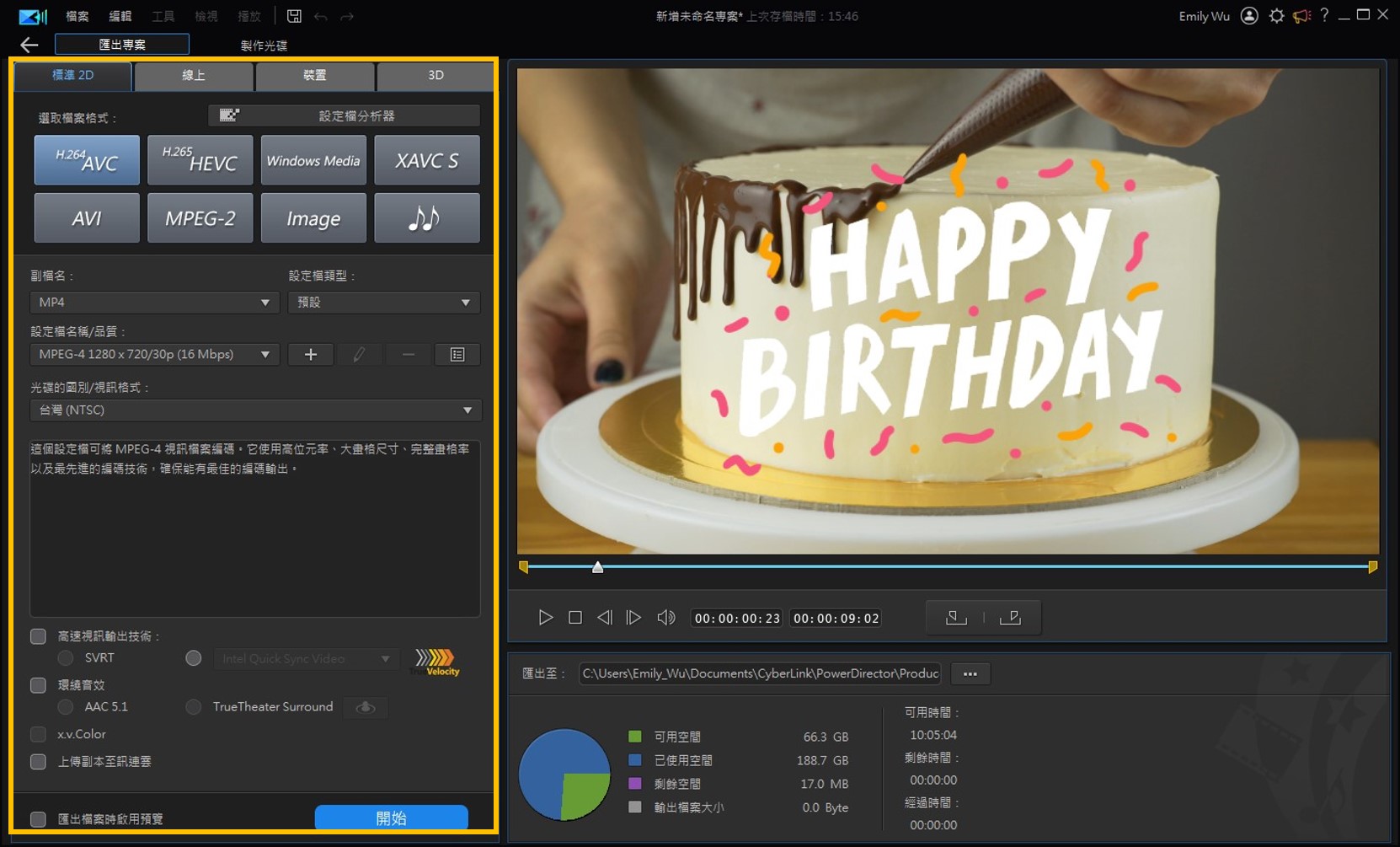Mute the preview volume speaker icon
Image resolution: width=1400 pixels, height=847 pixels.
pyautogui.click(x=665, y=618)
